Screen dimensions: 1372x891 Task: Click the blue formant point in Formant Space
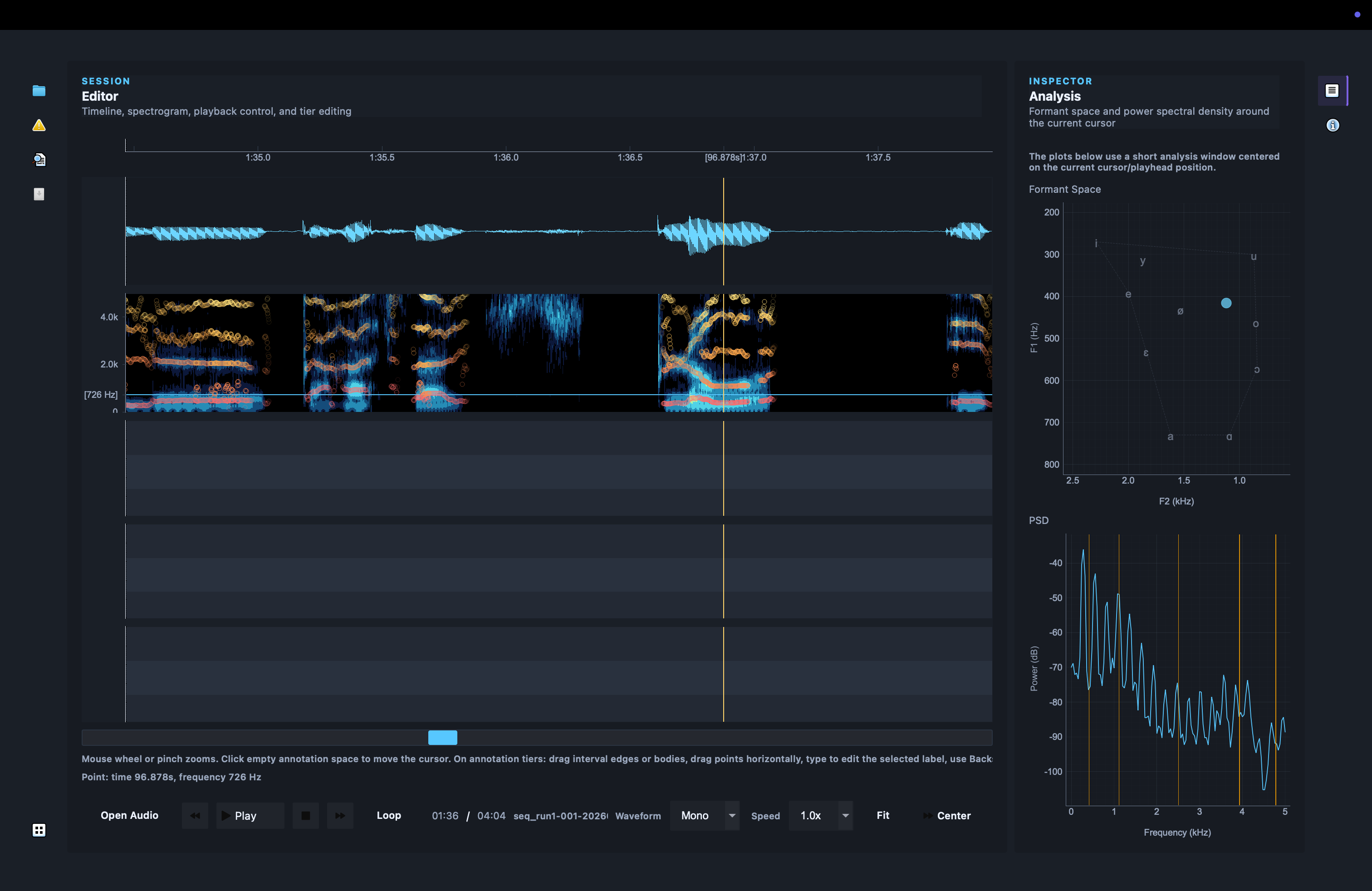[1226, 303]
